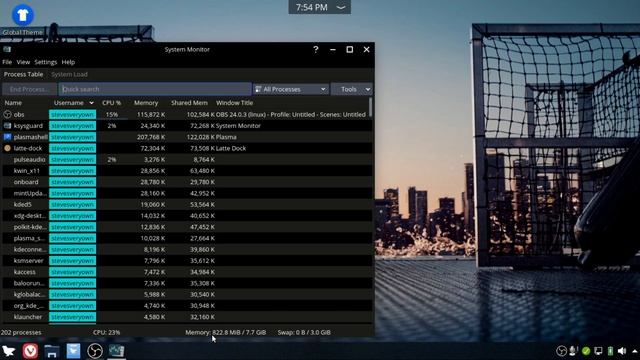Open the Settings menu

[46, 62]
